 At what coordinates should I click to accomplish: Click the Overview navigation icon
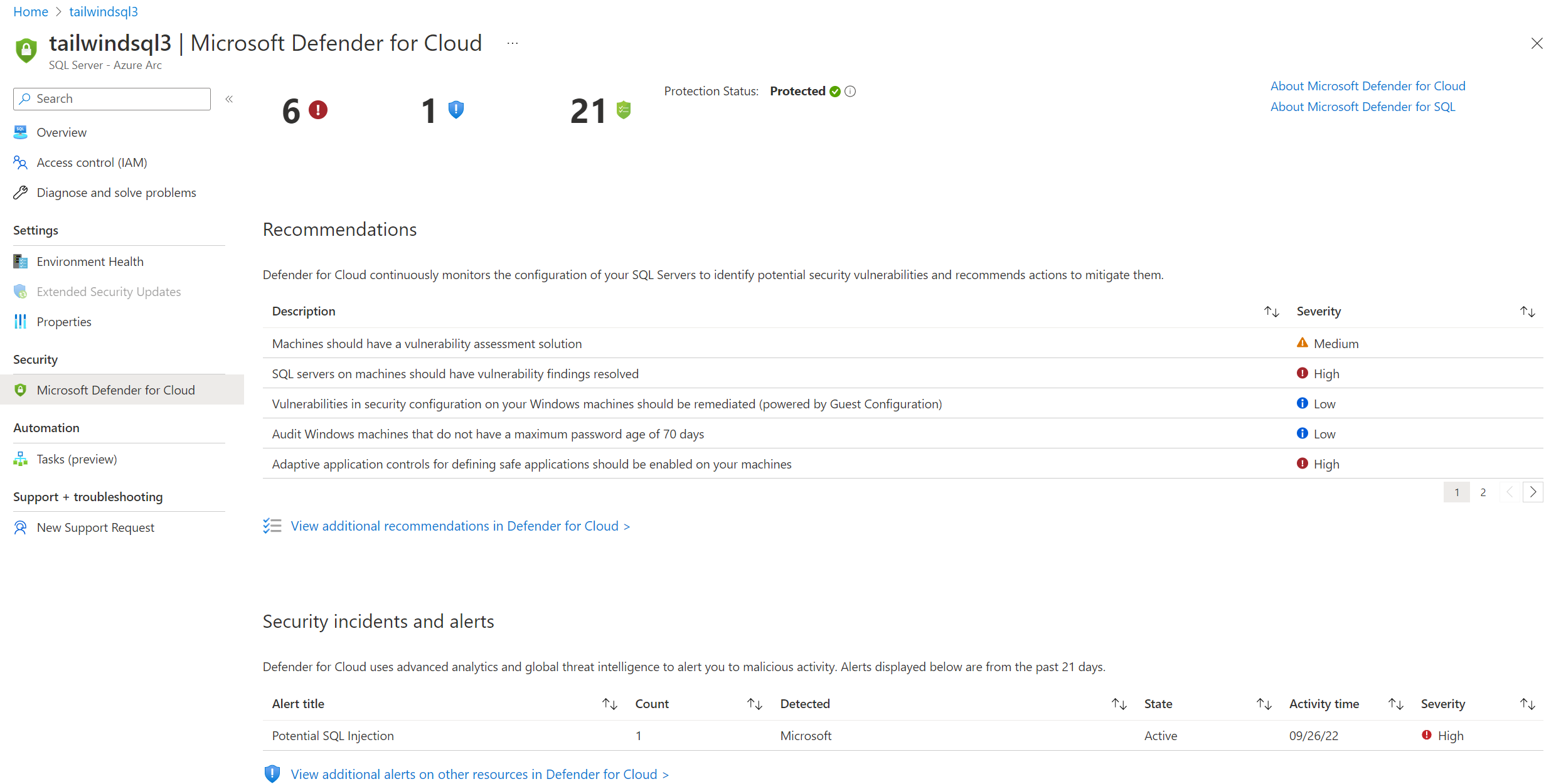pyautogui.click(x=19, y=131)
